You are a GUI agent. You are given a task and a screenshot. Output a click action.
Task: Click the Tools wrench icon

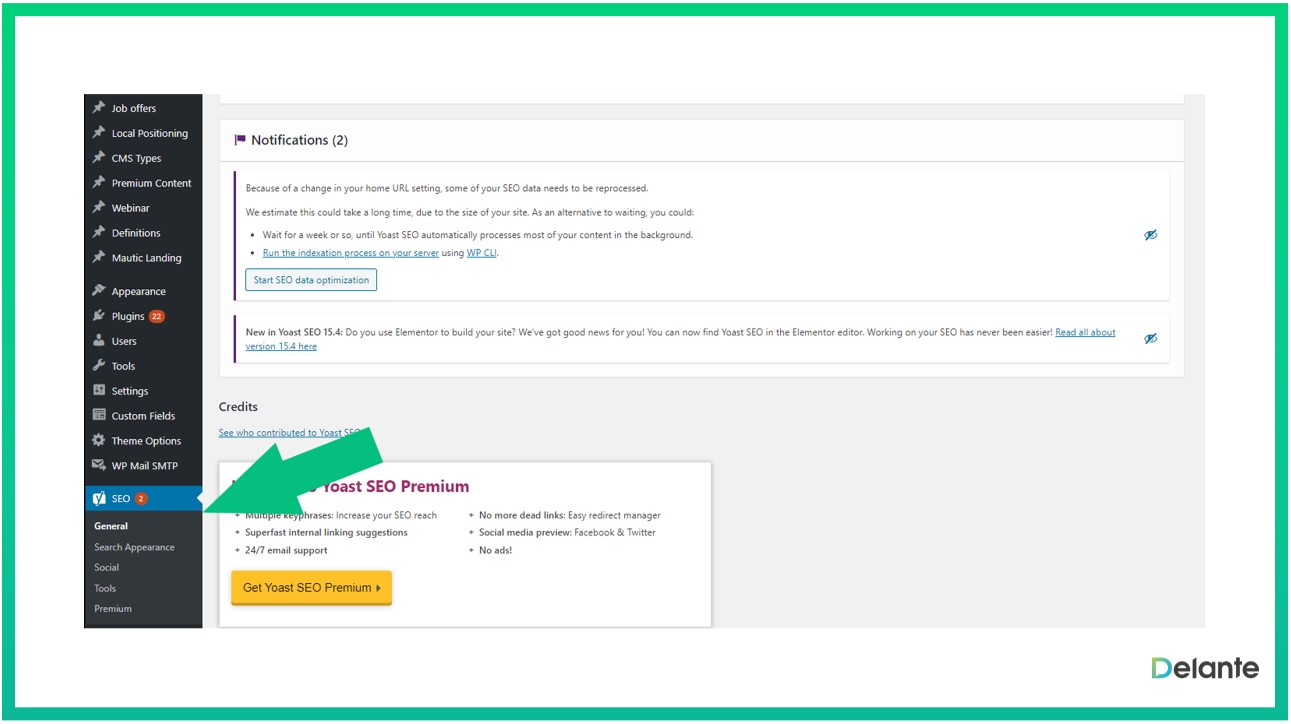(x=99, y=366)
